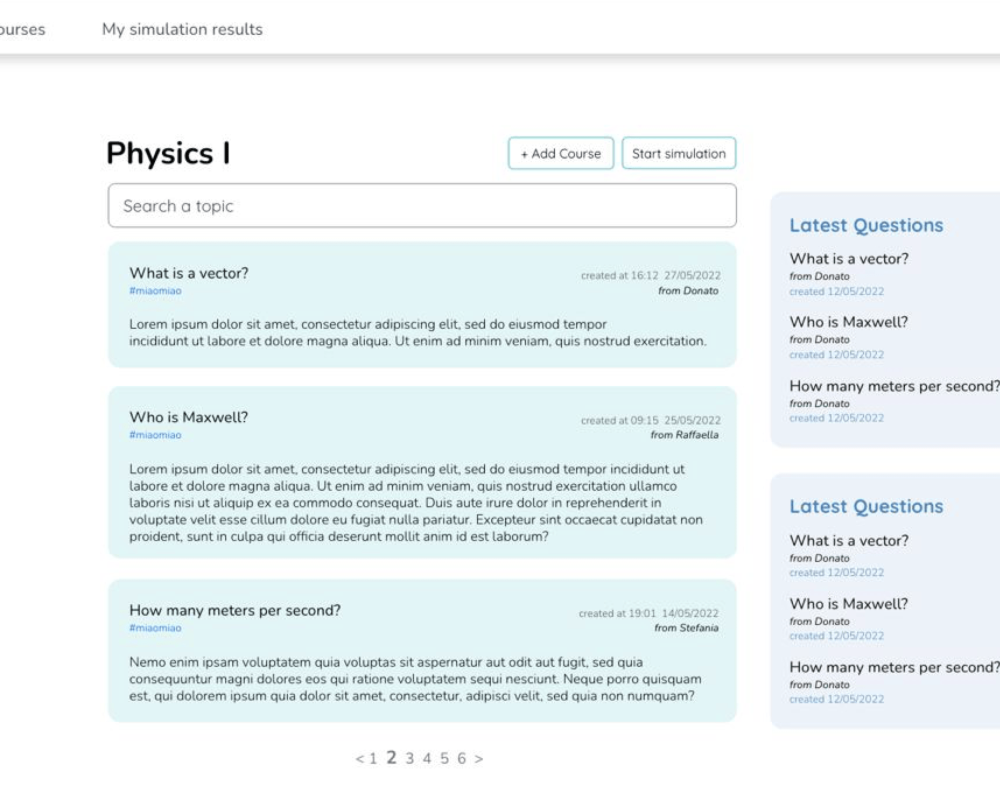The width and height of the screenshot is (1000, 800).
Task: Click the lower "Latest Questions" panel heading
Action: (866, 507)
